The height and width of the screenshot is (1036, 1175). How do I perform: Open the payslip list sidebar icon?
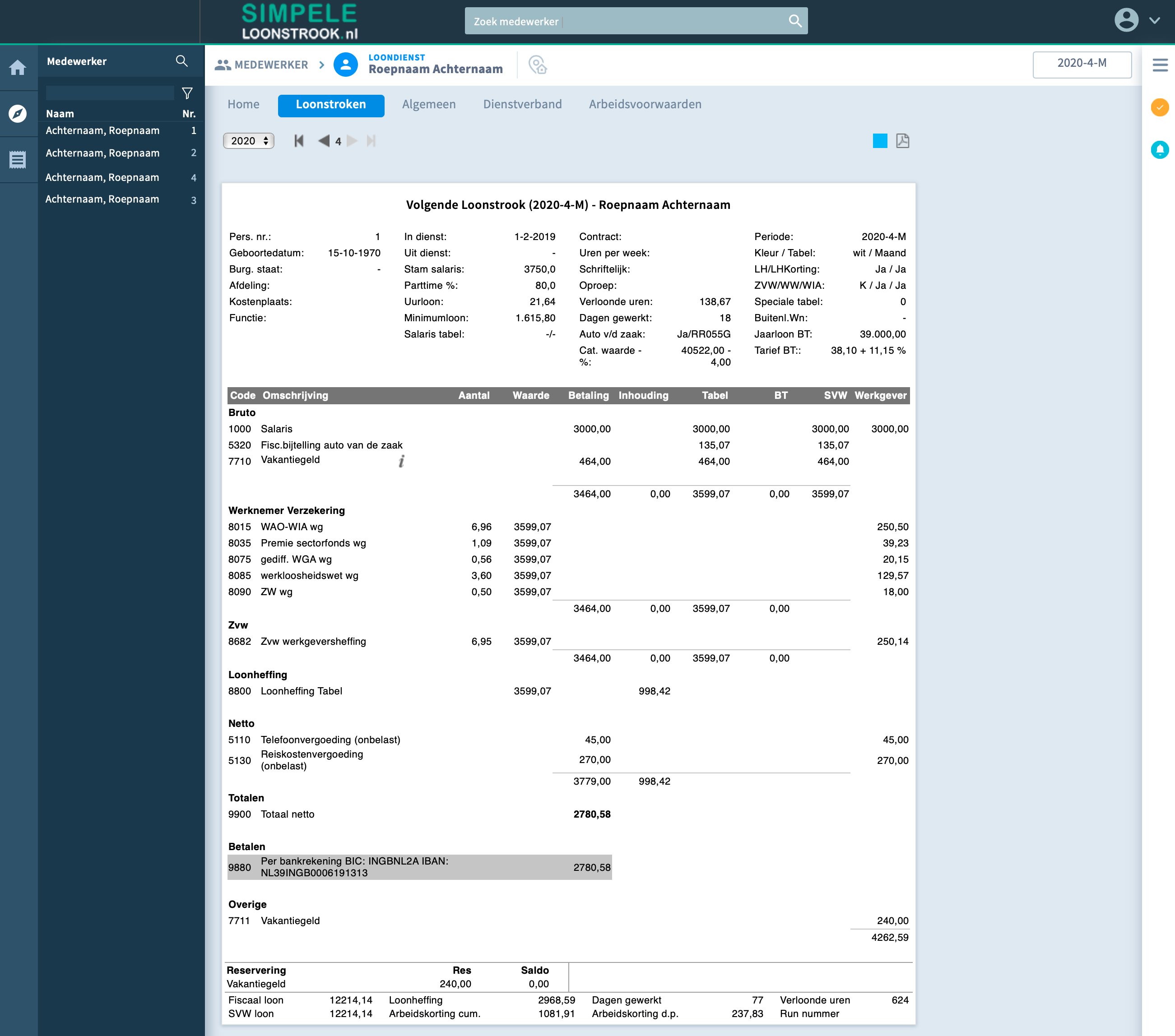(x=18, y=160)
